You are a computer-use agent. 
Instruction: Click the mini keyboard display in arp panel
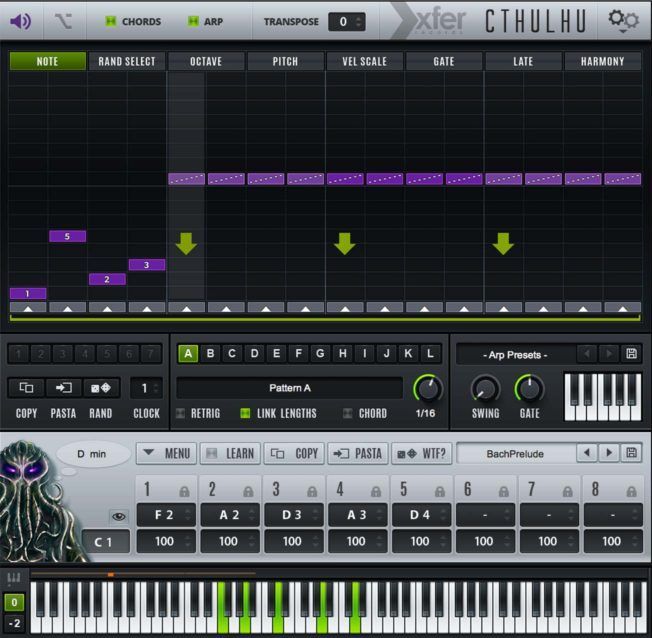[603, 396]
